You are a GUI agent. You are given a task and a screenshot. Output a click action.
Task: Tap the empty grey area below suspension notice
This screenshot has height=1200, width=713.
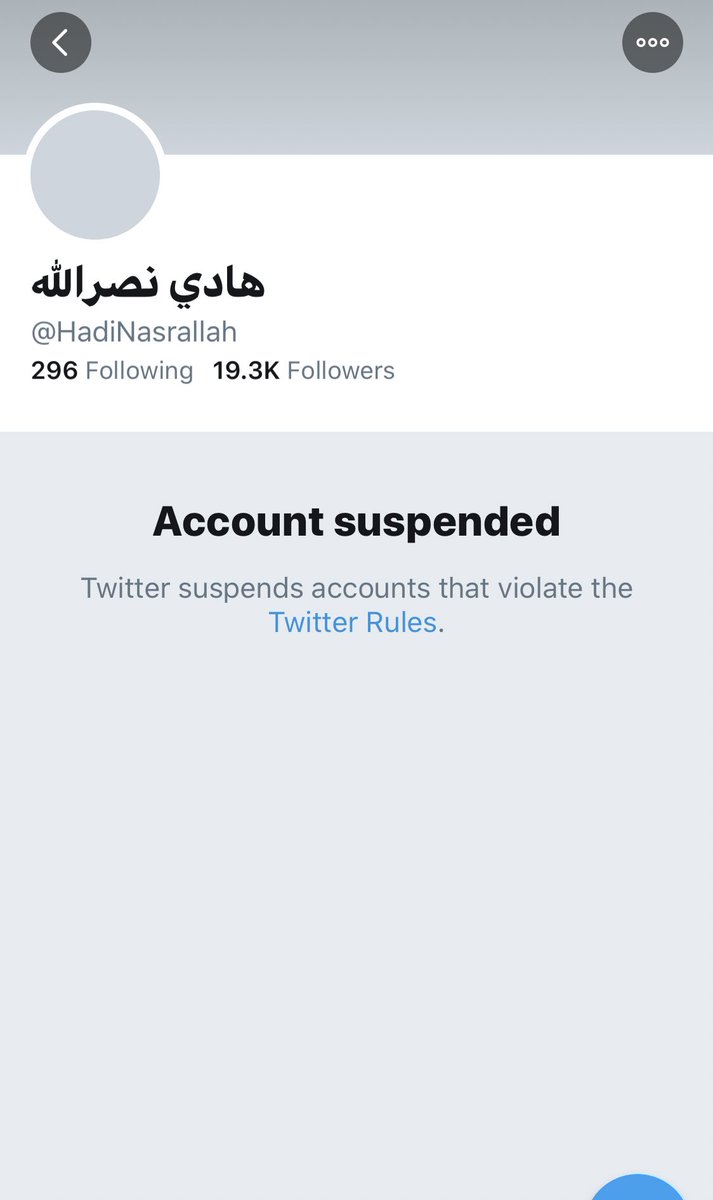[356, 880]
